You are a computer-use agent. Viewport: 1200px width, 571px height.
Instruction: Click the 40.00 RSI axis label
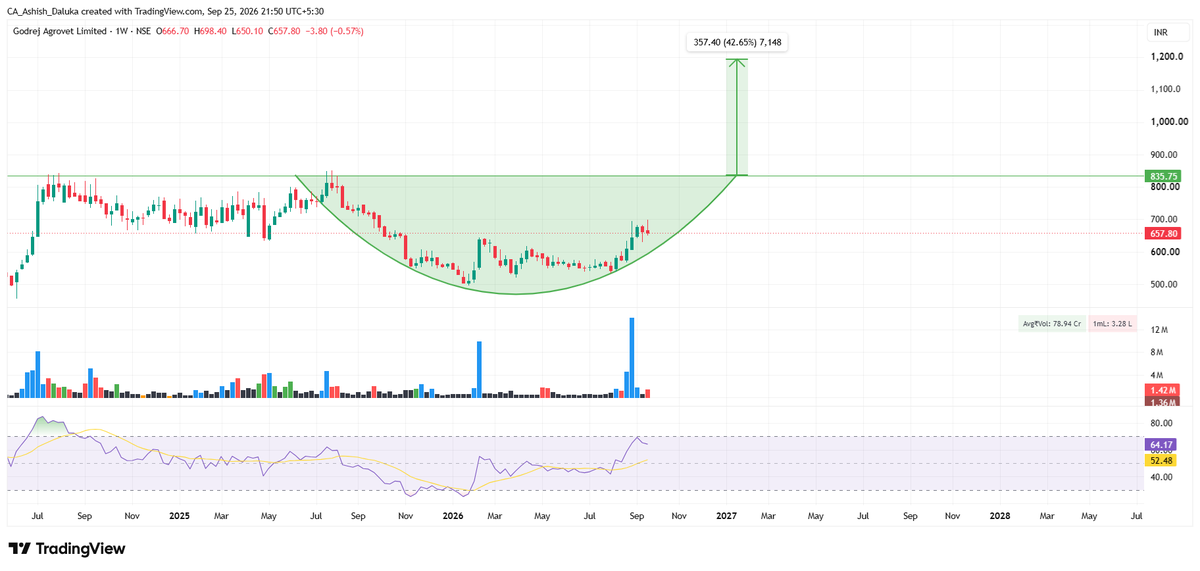click(x=1161, y=477)
